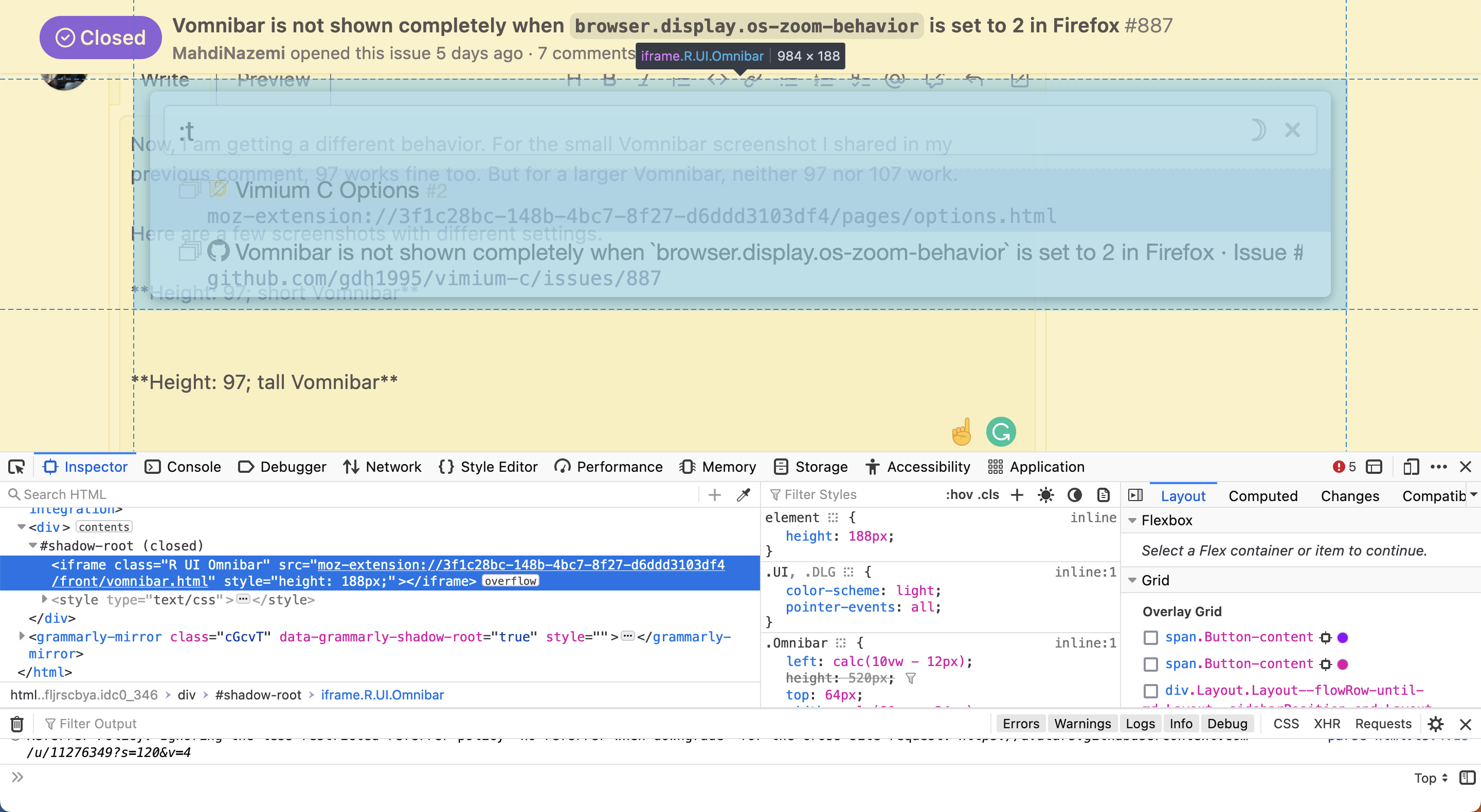Collapse the Flexbox section
Image resolution: width=1481 pixels, height=812 pixels.
(x=1132, y=521)
